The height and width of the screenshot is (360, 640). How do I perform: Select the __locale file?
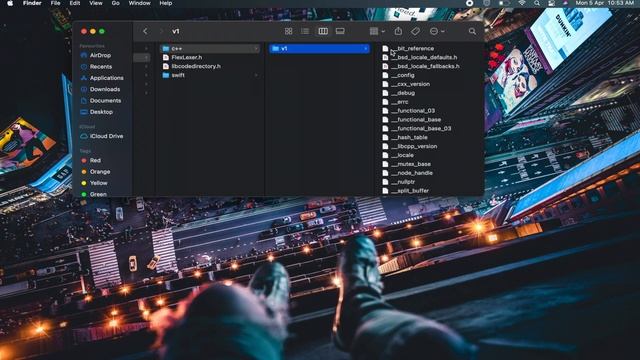pos(402,156)
